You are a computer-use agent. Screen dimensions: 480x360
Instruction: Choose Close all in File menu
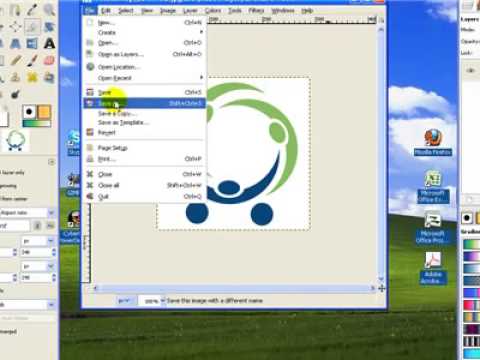pyautogui.click(x=145, y=185)
